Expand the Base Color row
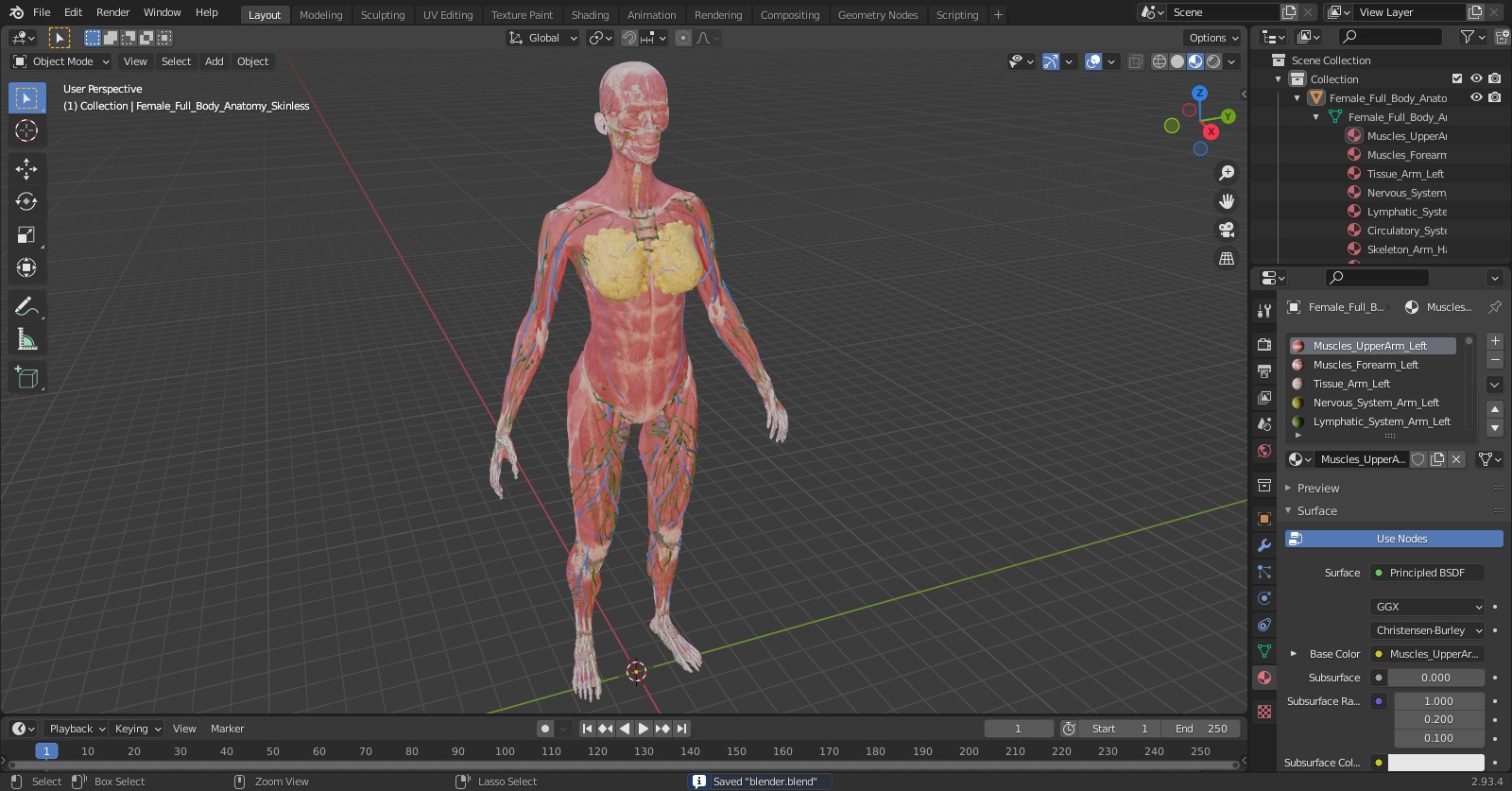Screen dimensions: 1512x791 (1294, 654)
